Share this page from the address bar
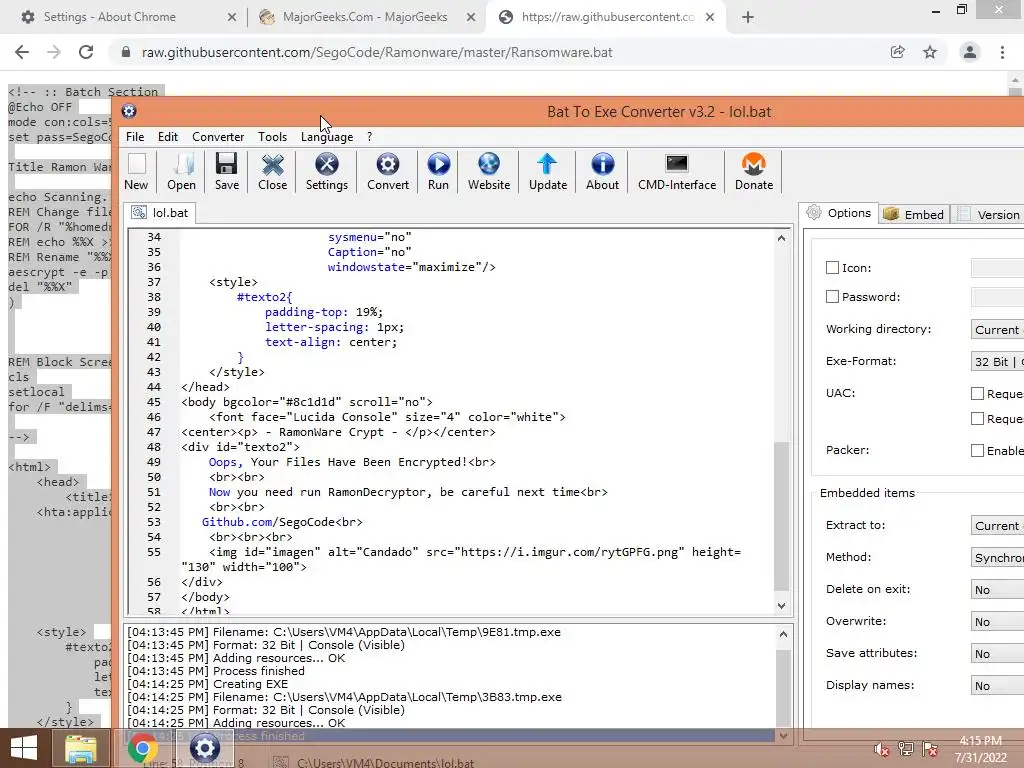The height and width of the screenshot is (768, 1024). 898,52
